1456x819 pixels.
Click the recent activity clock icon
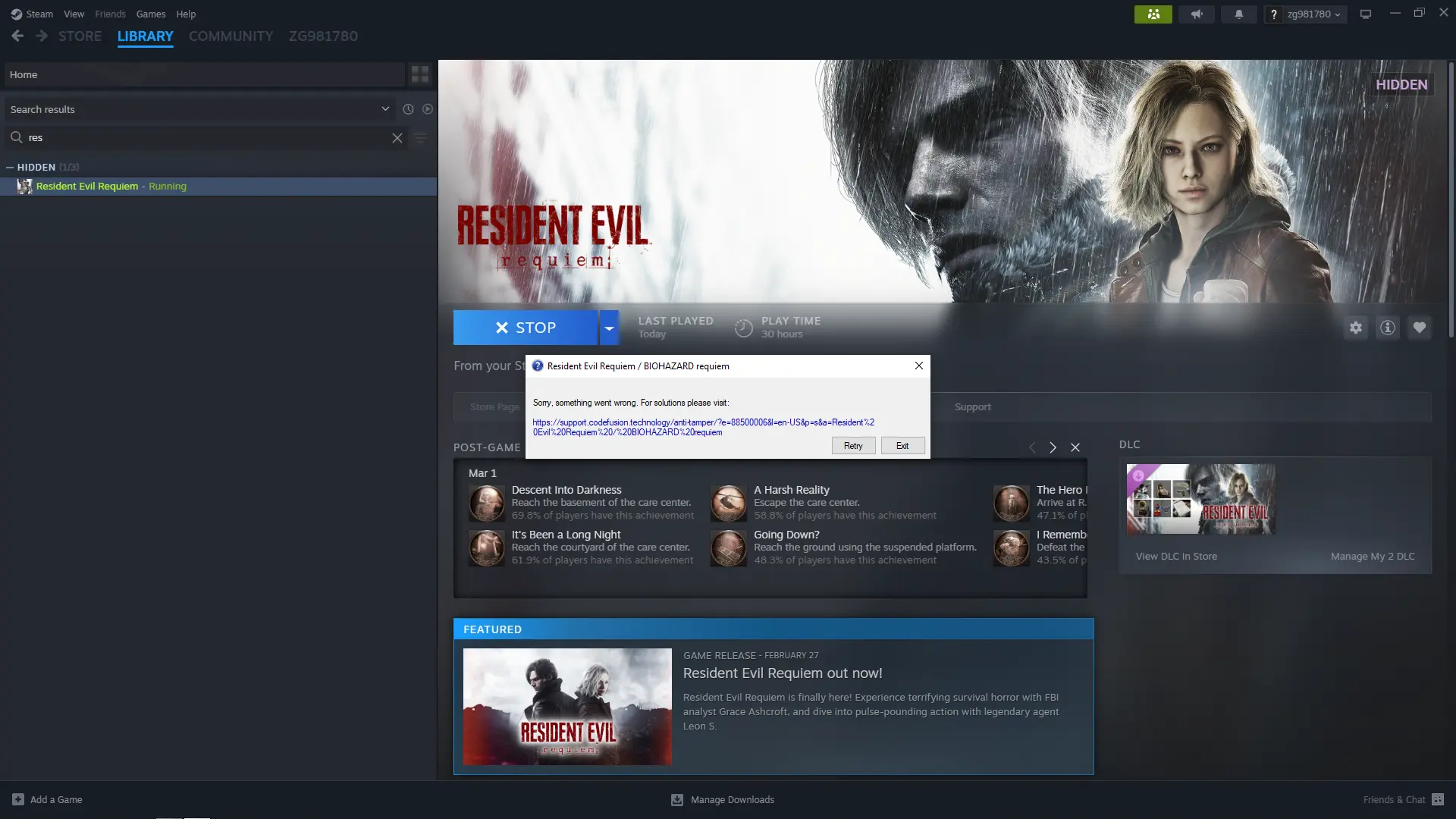pos(408,109)
